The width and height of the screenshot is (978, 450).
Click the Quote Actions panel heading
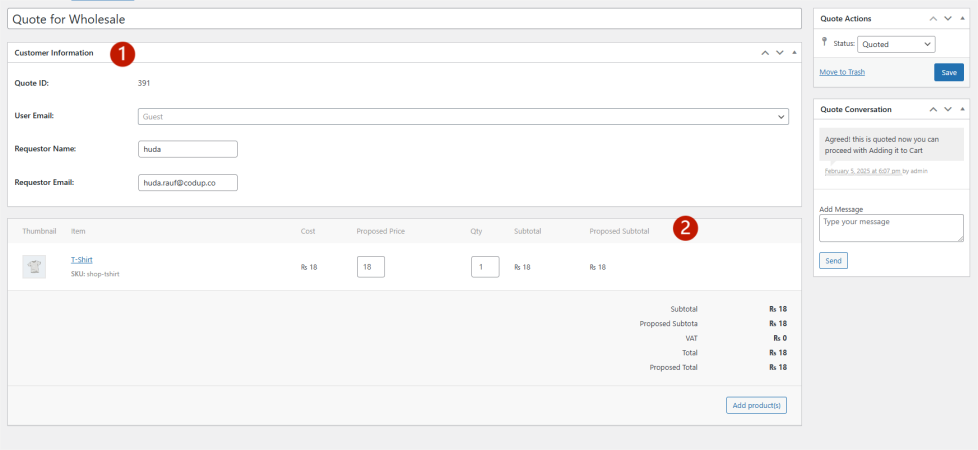tap(846, 19)
